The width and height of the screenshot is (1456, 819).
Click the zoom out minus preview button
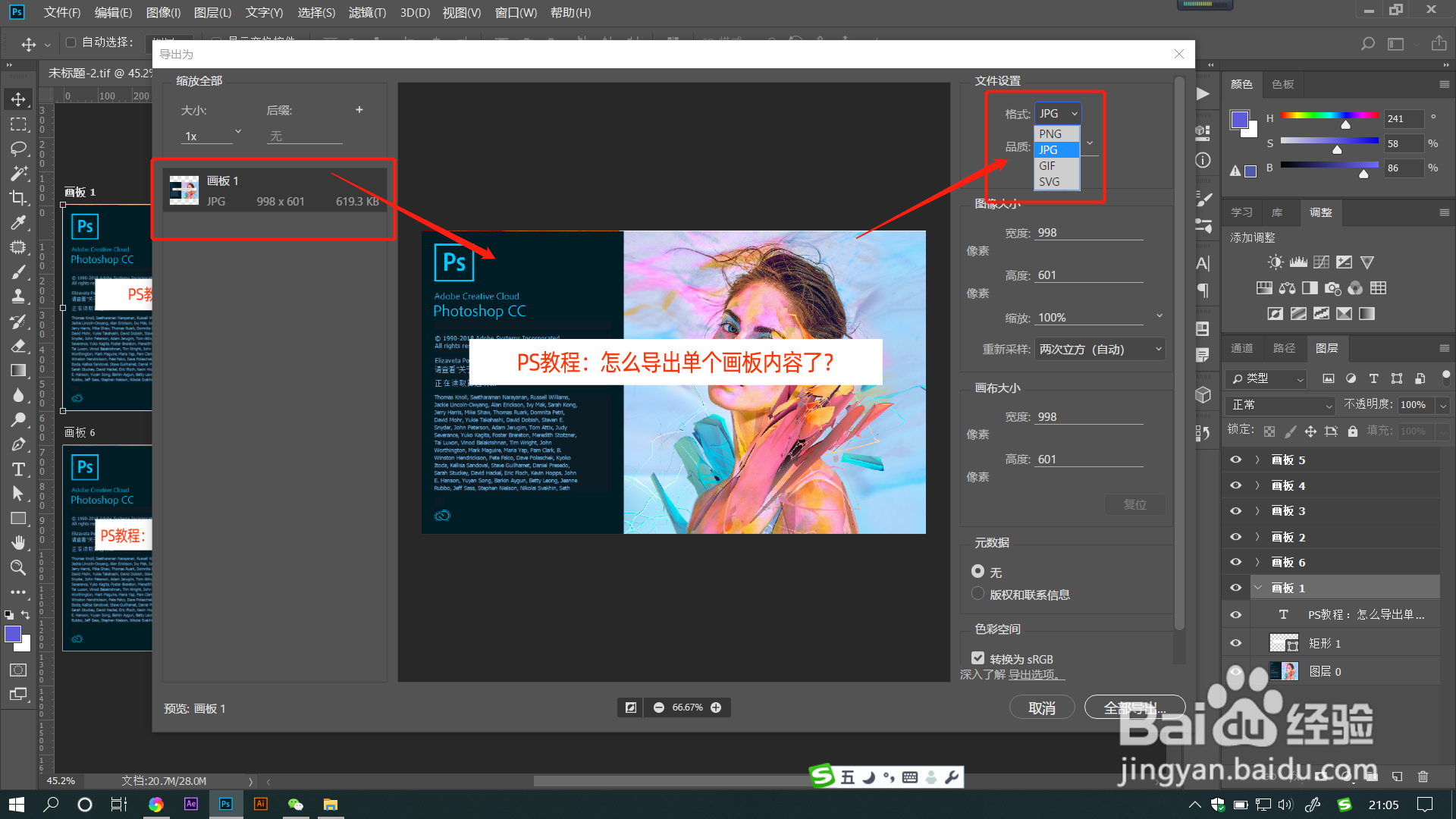pyautogui.click(x=659, y=708)
